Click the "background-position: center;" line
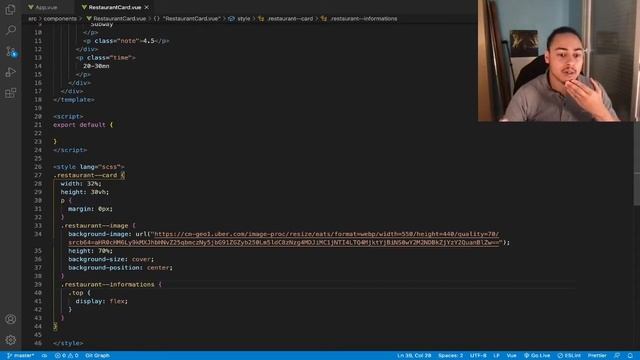 pyautogui.click(x=120, y=268)
